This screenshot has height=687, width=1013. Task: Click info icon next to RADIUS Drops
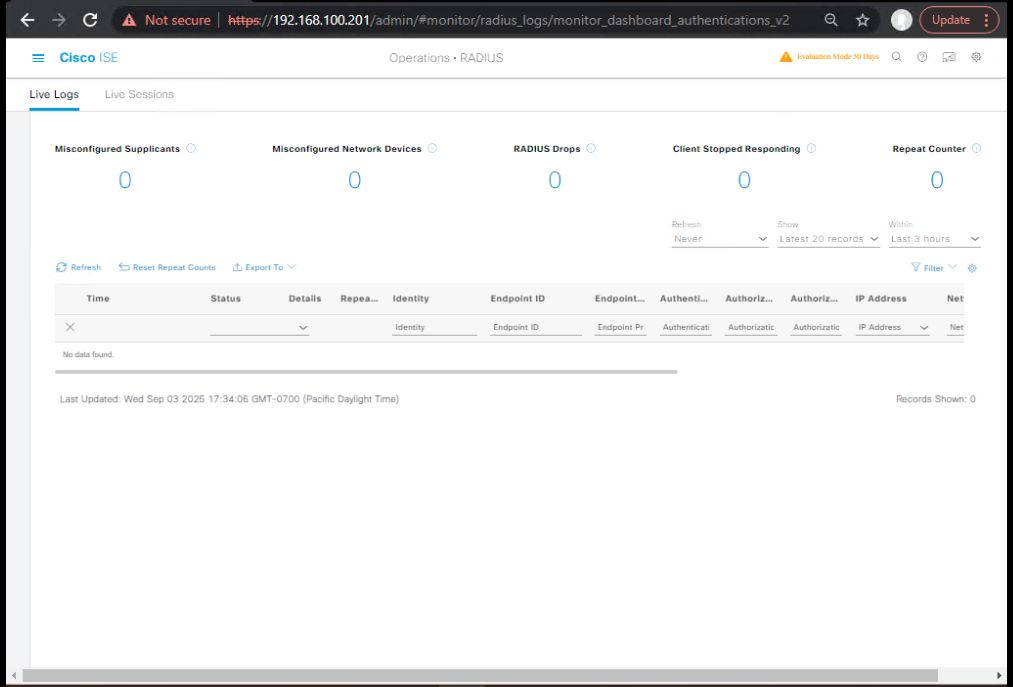point(591,149)
